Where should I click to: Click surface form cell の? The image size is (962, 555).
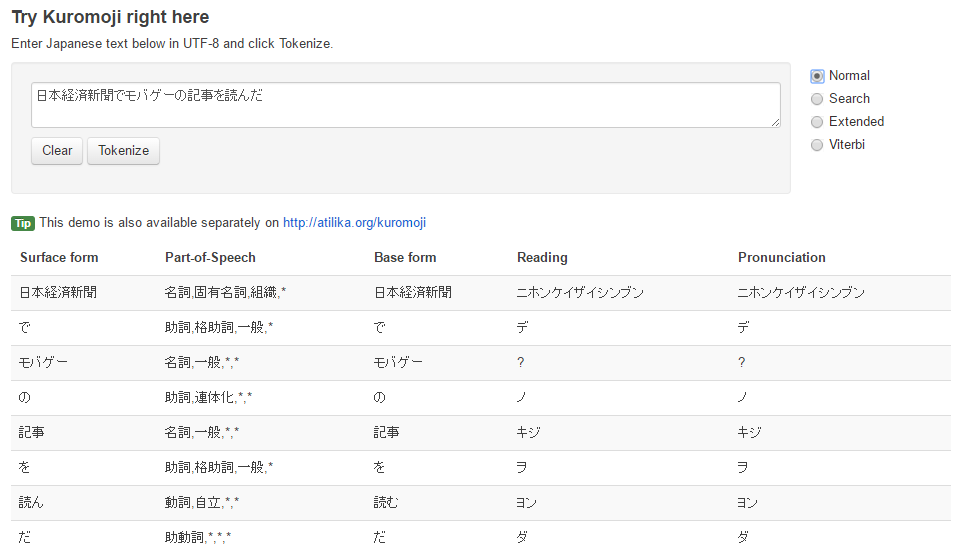pyautogui.click(x=25, y=397)
